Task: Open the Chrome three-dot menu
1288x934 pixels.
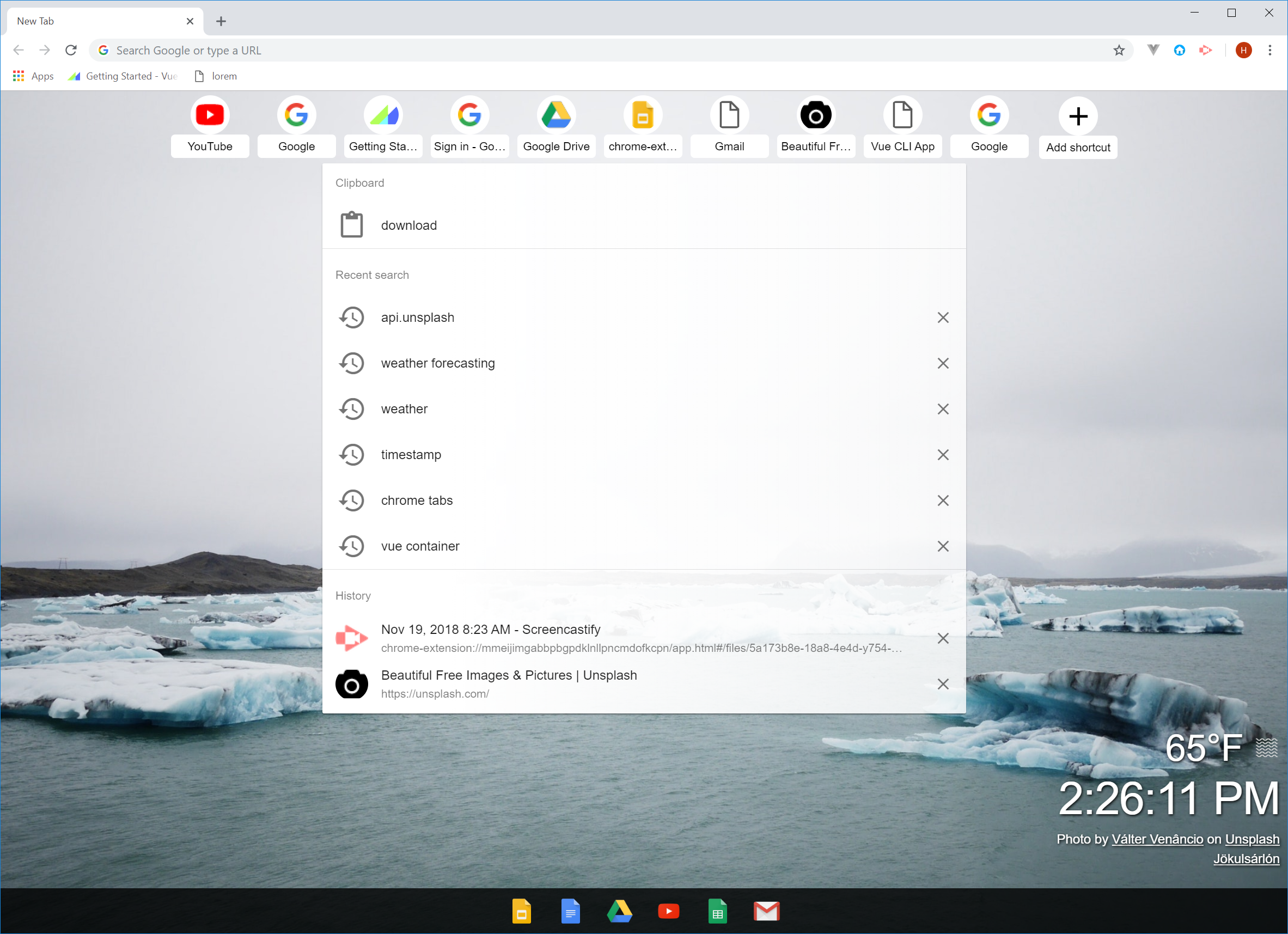Action: (1270, 50)
